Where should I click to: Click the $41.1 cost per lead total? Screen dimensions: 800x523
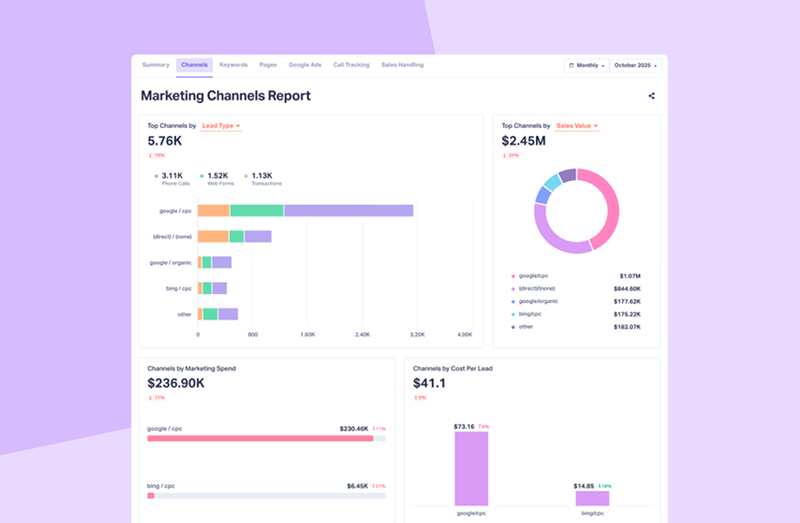point(429,383)
